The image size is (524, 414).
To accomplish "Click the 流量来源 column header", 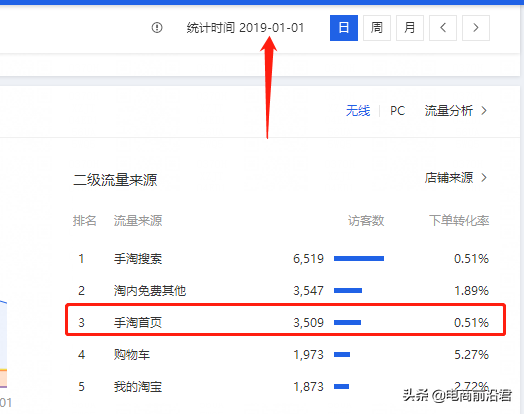I will click(x=138, y=221).
